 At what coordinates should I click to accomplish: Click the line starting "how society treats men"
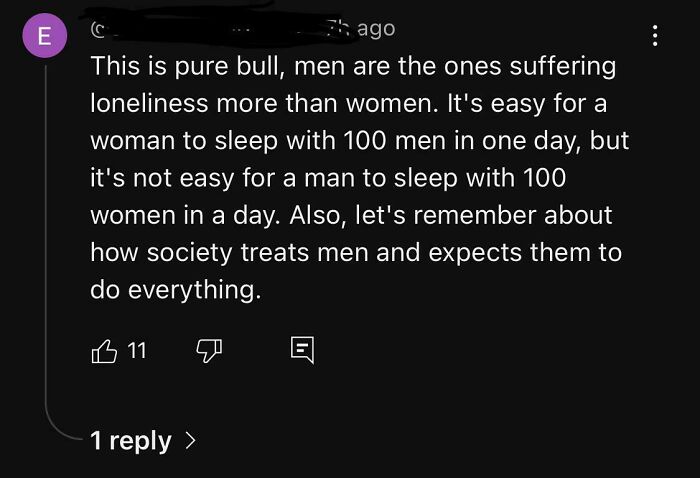[356, 253]
